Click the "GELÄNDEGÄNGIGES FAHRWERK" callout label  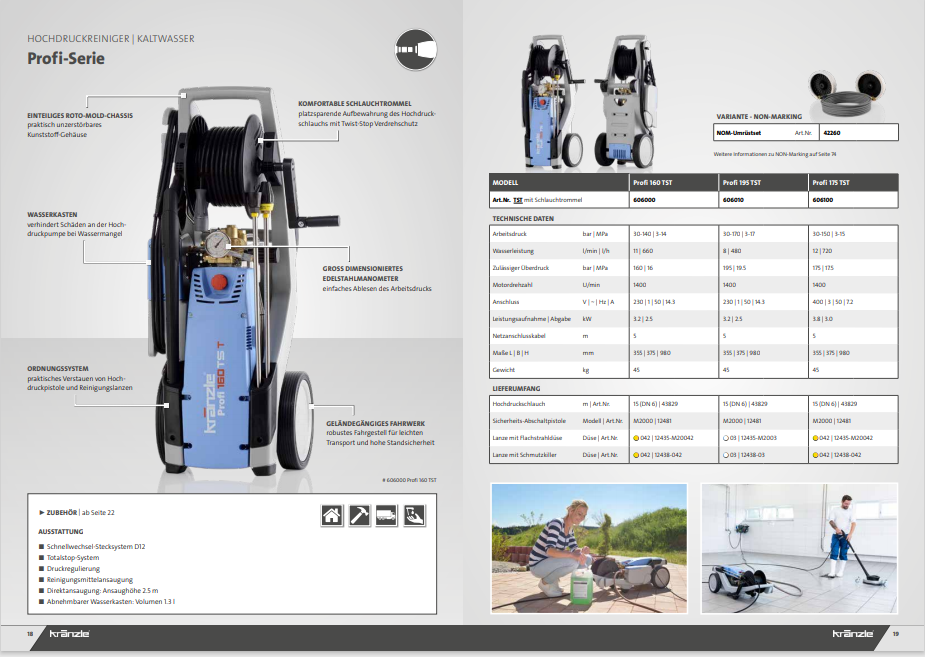[x=376, y=423]
